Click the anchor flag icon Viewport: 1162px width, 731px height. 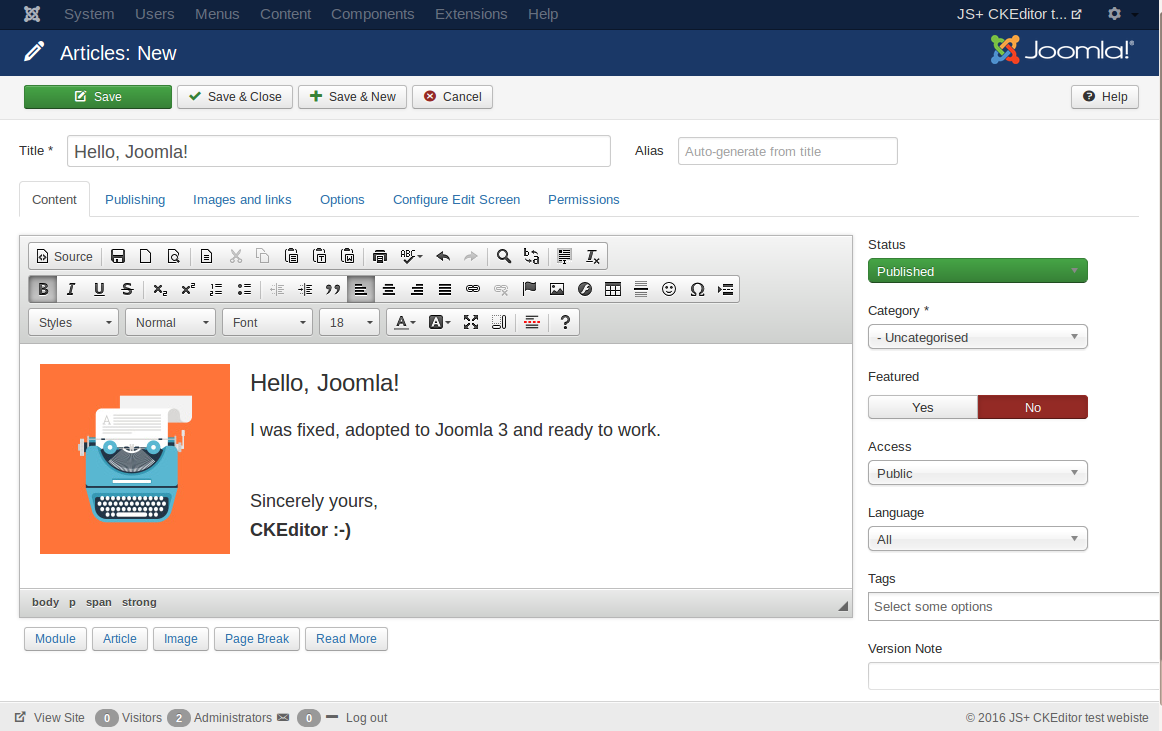click(529, 290)
